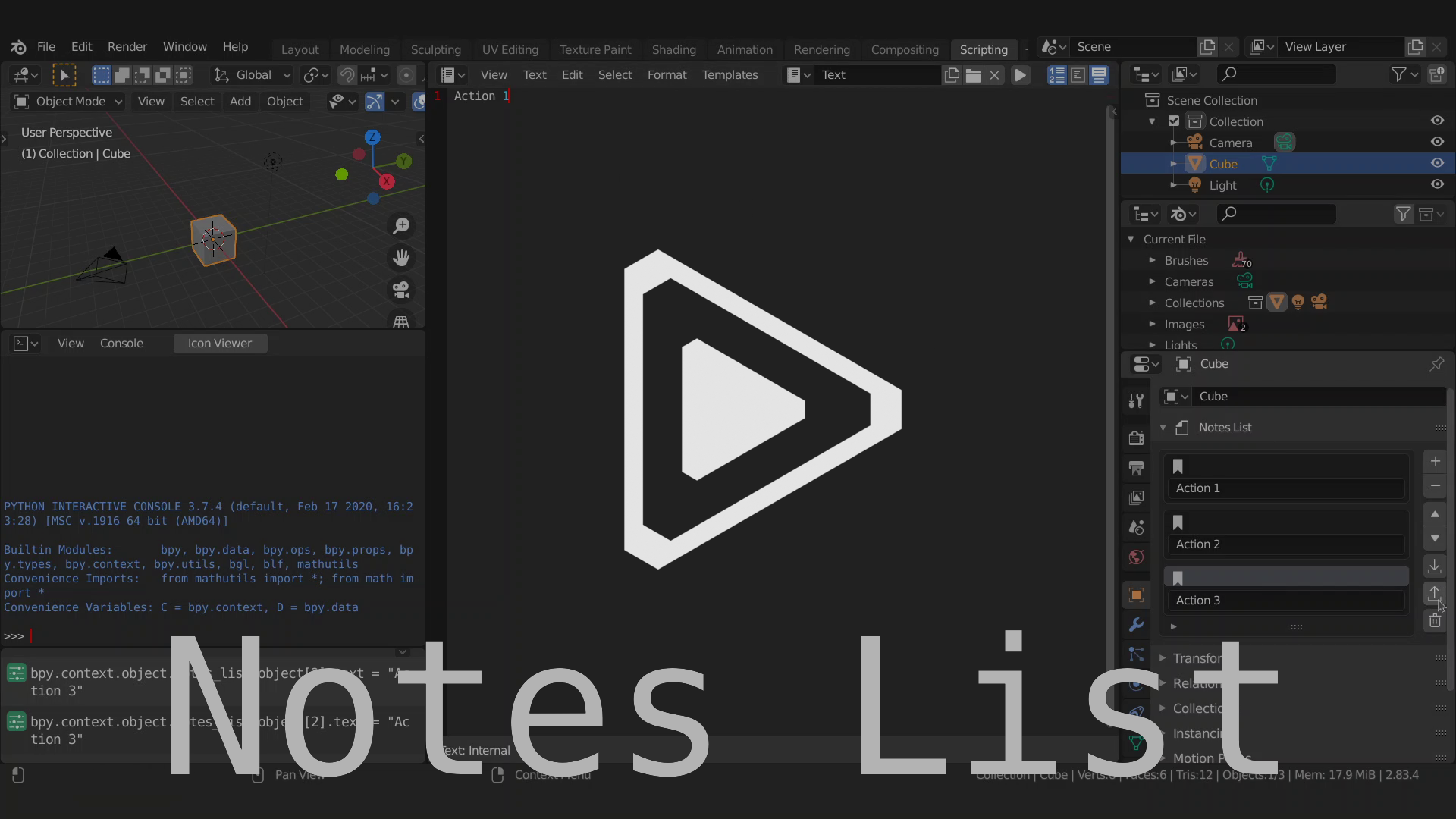The width and height of the screenshot is (1456, 819).
Task: Click the Icon Viewer button
Action: click(x=220, y=344)
